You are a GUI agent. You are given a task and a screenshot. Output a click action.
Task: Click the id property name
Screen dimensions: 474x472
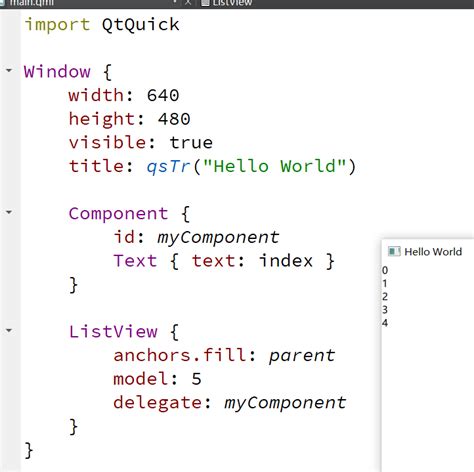tap(124, 237)
